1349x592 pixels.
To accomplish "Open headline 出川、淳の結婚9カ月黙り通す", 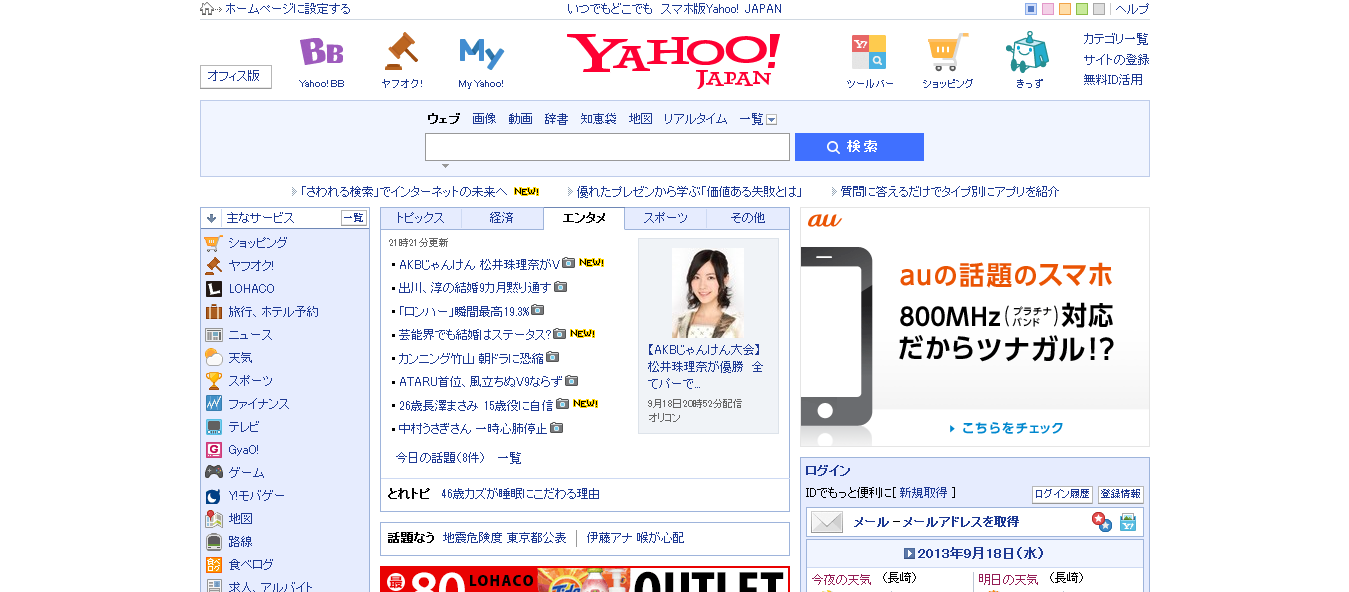I will 475,287.
